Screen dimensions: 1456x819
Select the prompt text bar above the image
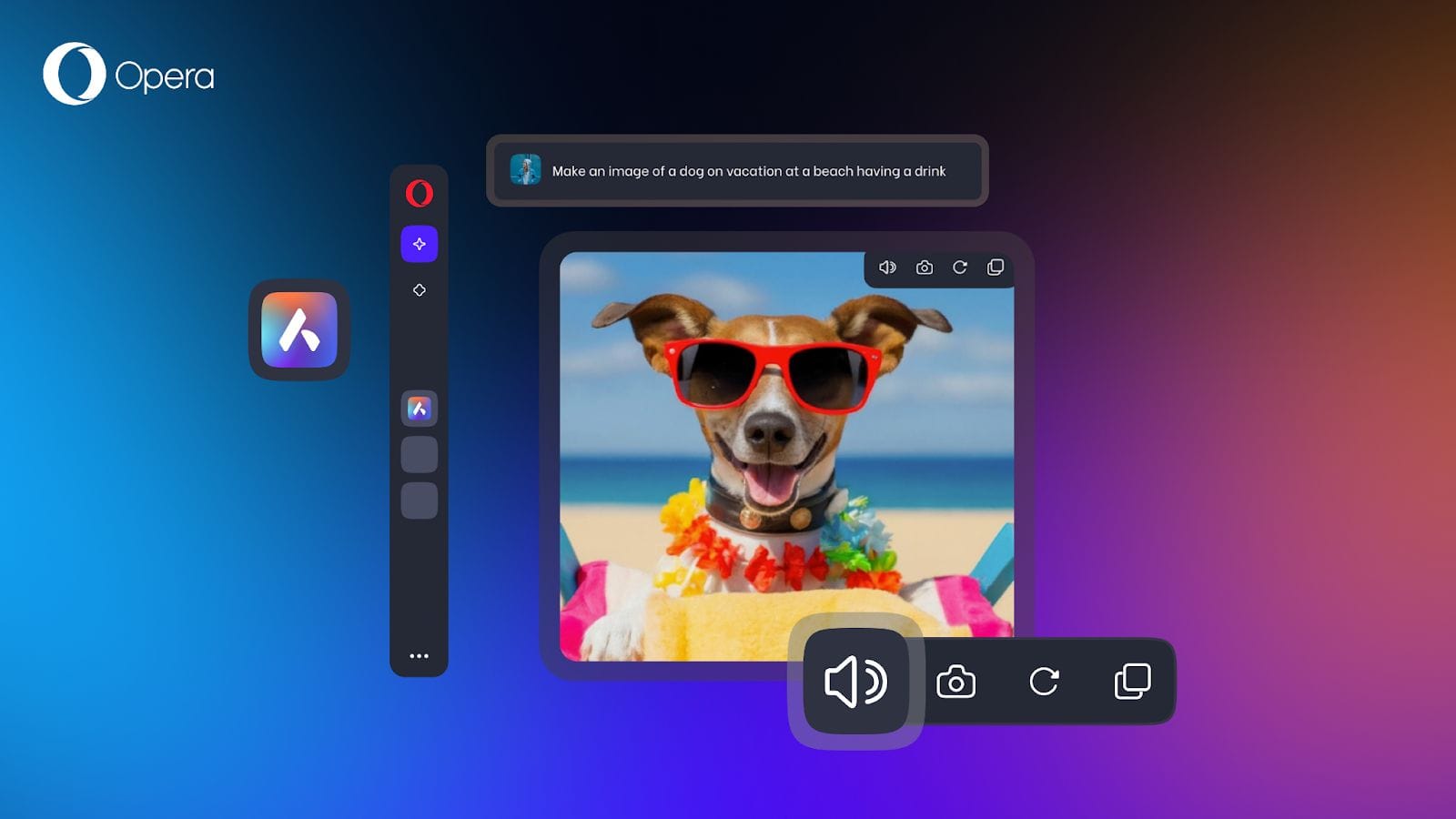pos(737,171)
